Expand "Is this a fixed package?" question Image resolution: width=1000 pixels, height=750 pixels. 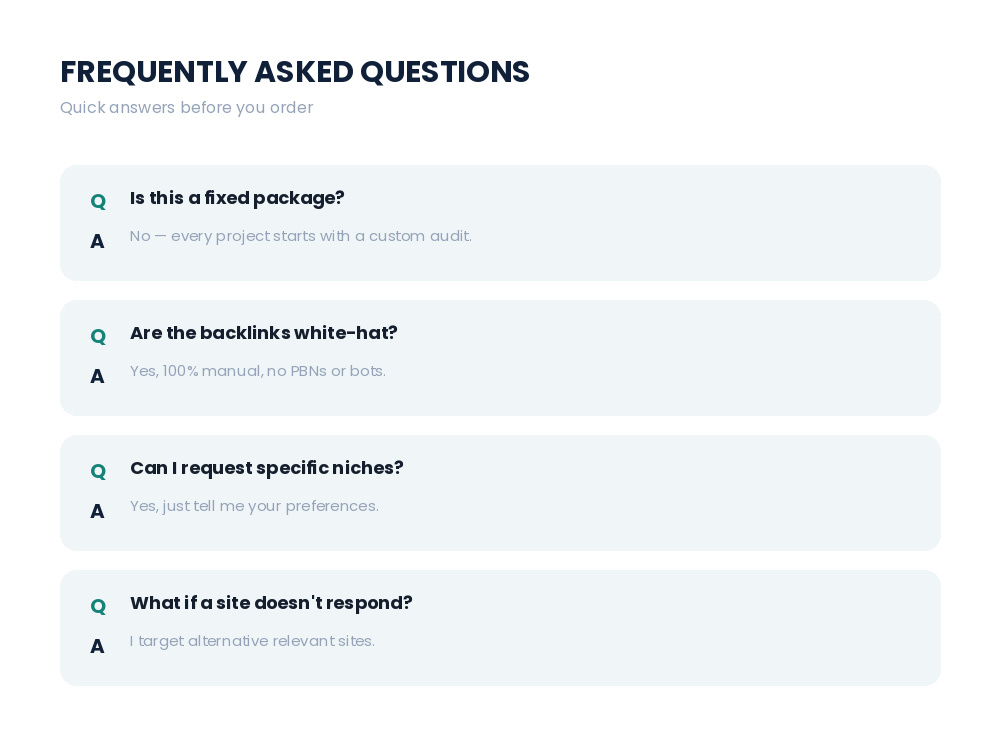point(237,198)
